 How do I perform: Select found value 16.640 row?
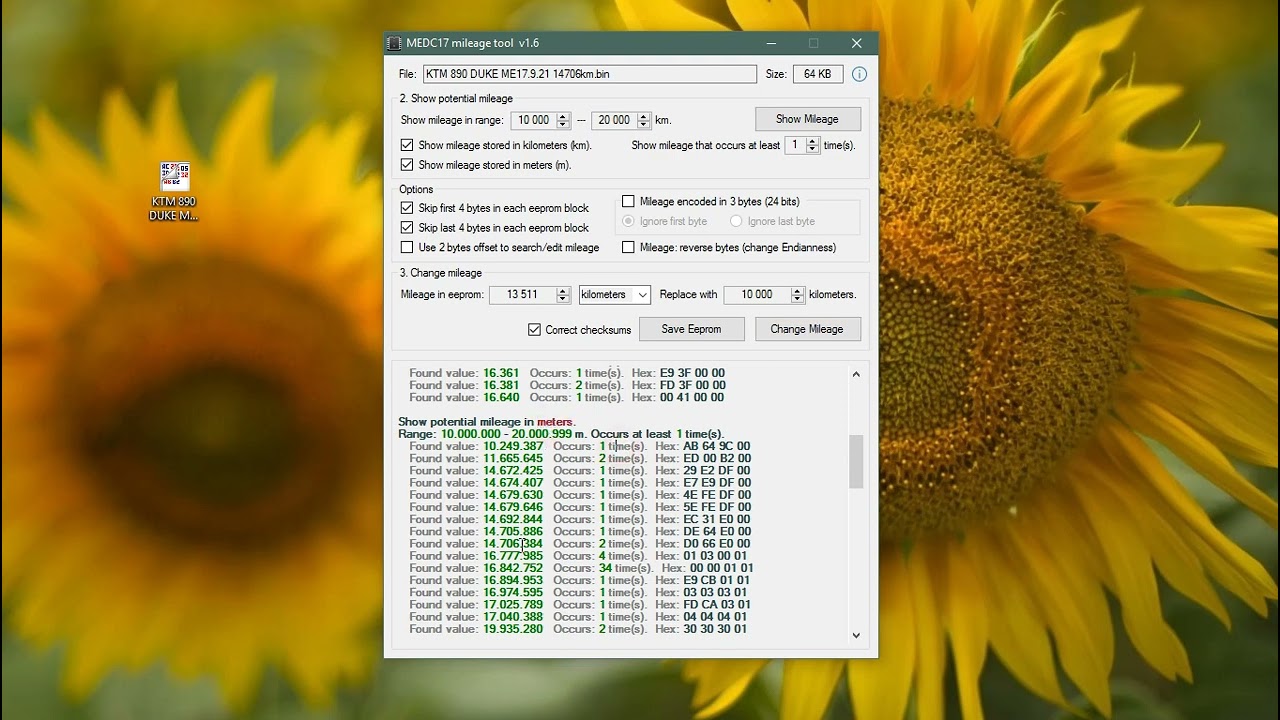tap(567, 397)
